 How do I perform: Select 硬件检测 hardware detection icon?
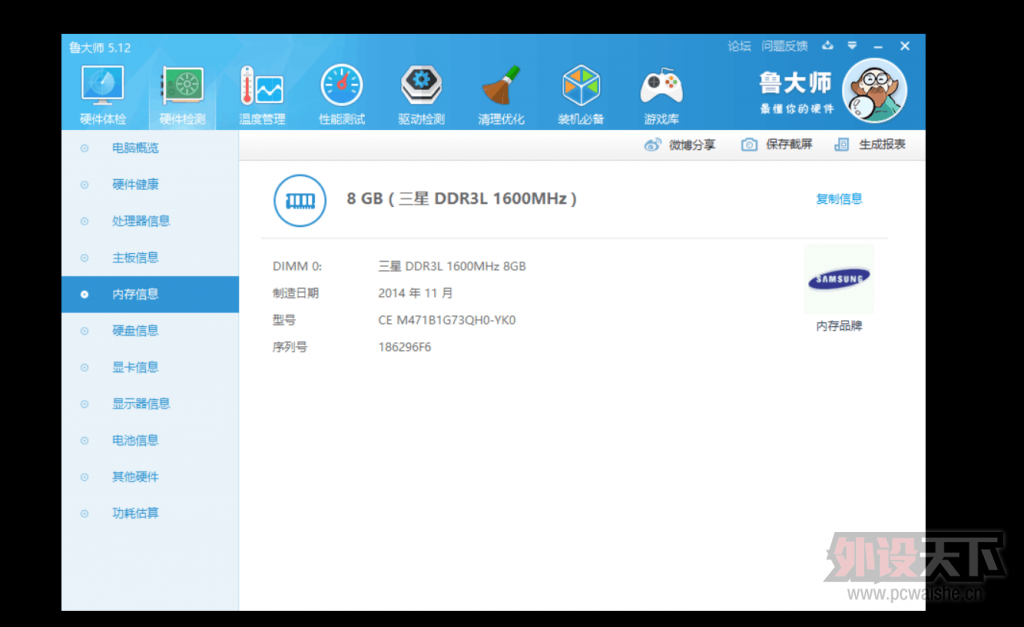click(182, 95)
